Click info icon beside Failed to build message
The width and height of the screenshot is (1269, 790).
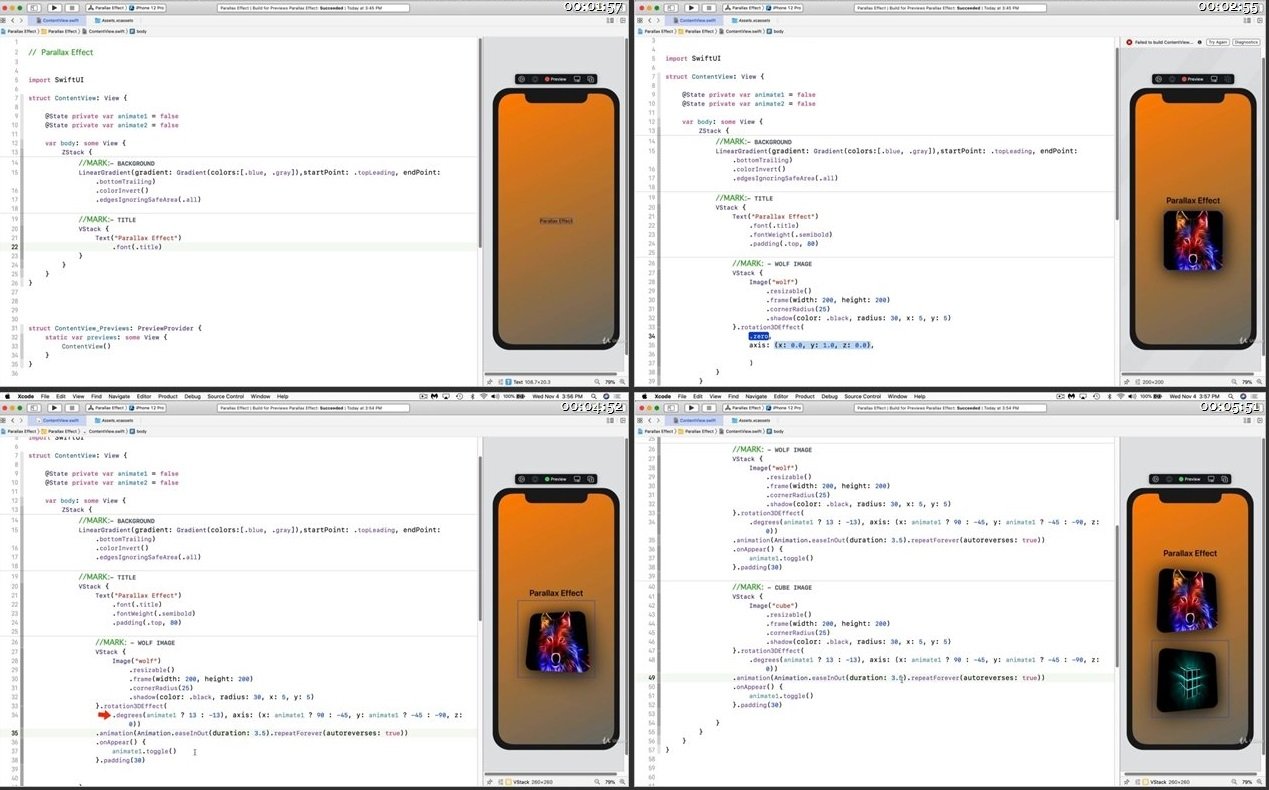pyautogui.click(x=1199, y=43)
